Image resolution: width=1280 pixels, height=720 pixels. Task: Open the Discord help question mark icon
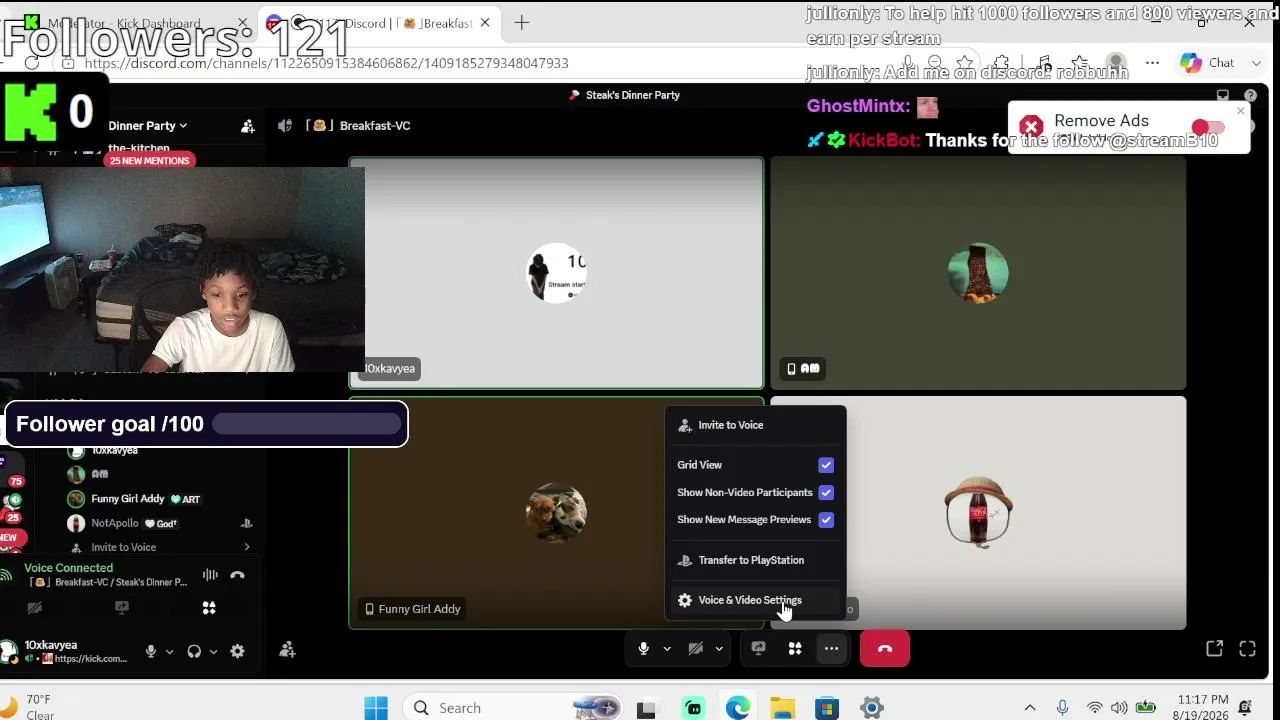[x=1250, y=96]
